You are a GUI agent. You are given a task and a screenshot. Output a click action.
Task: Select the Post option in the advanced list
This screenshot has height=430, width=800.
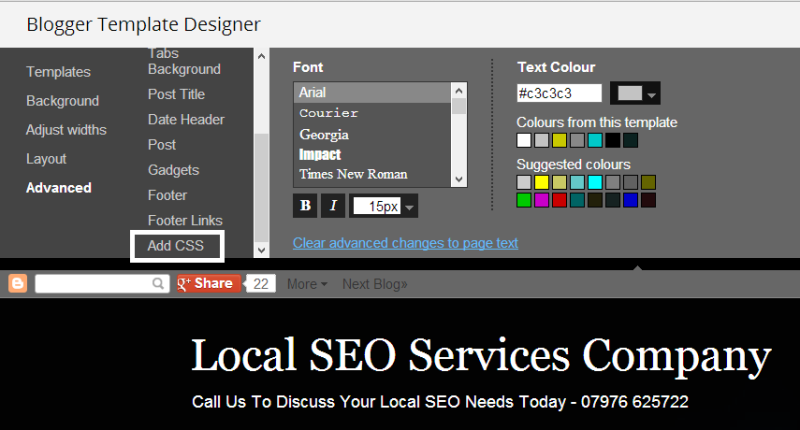(162, 145)
